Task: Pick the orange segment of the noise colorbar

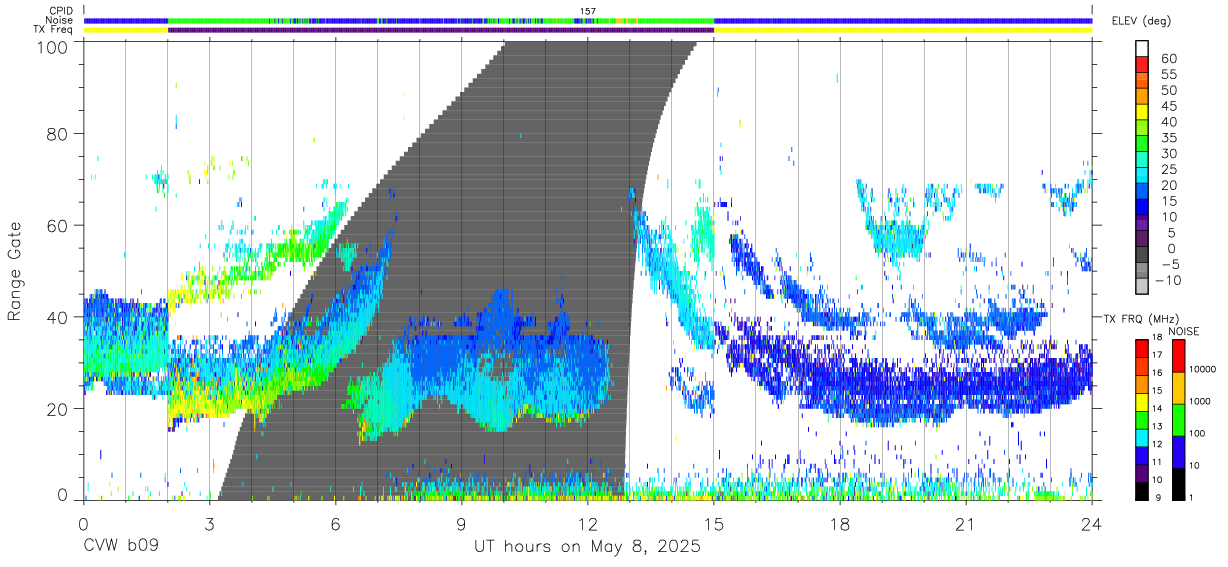Action: pyautogui.click(x=1178, y=388)
